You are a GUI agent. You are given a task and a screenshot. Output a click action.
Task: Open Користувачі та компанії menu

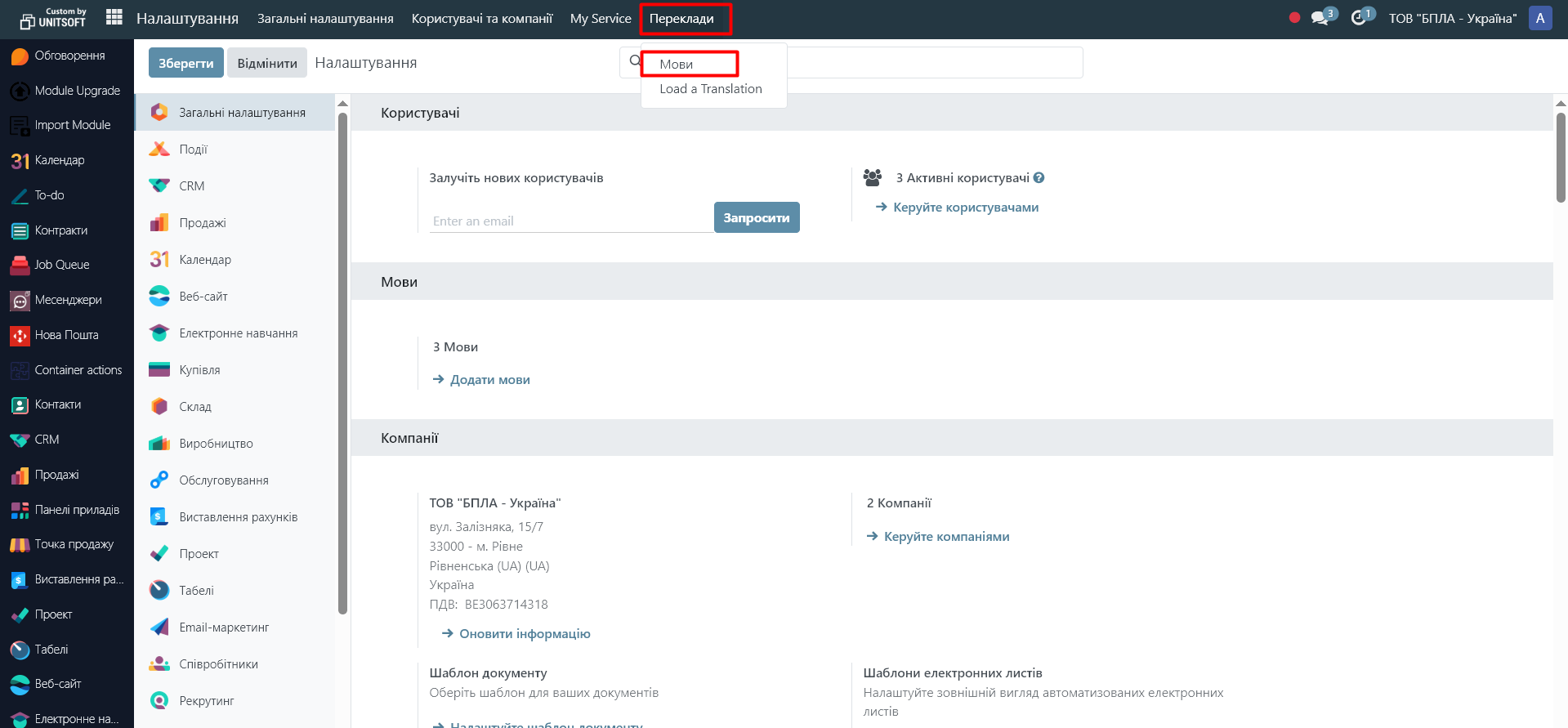482,19
